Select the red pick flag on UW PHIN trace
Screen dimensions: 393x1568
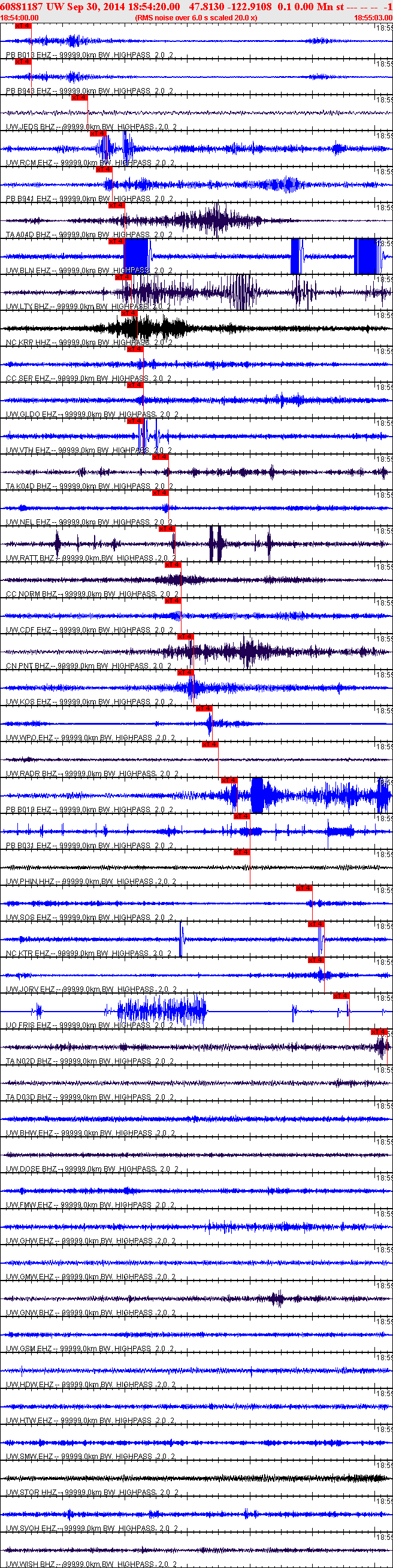click(x=242, y=852)
